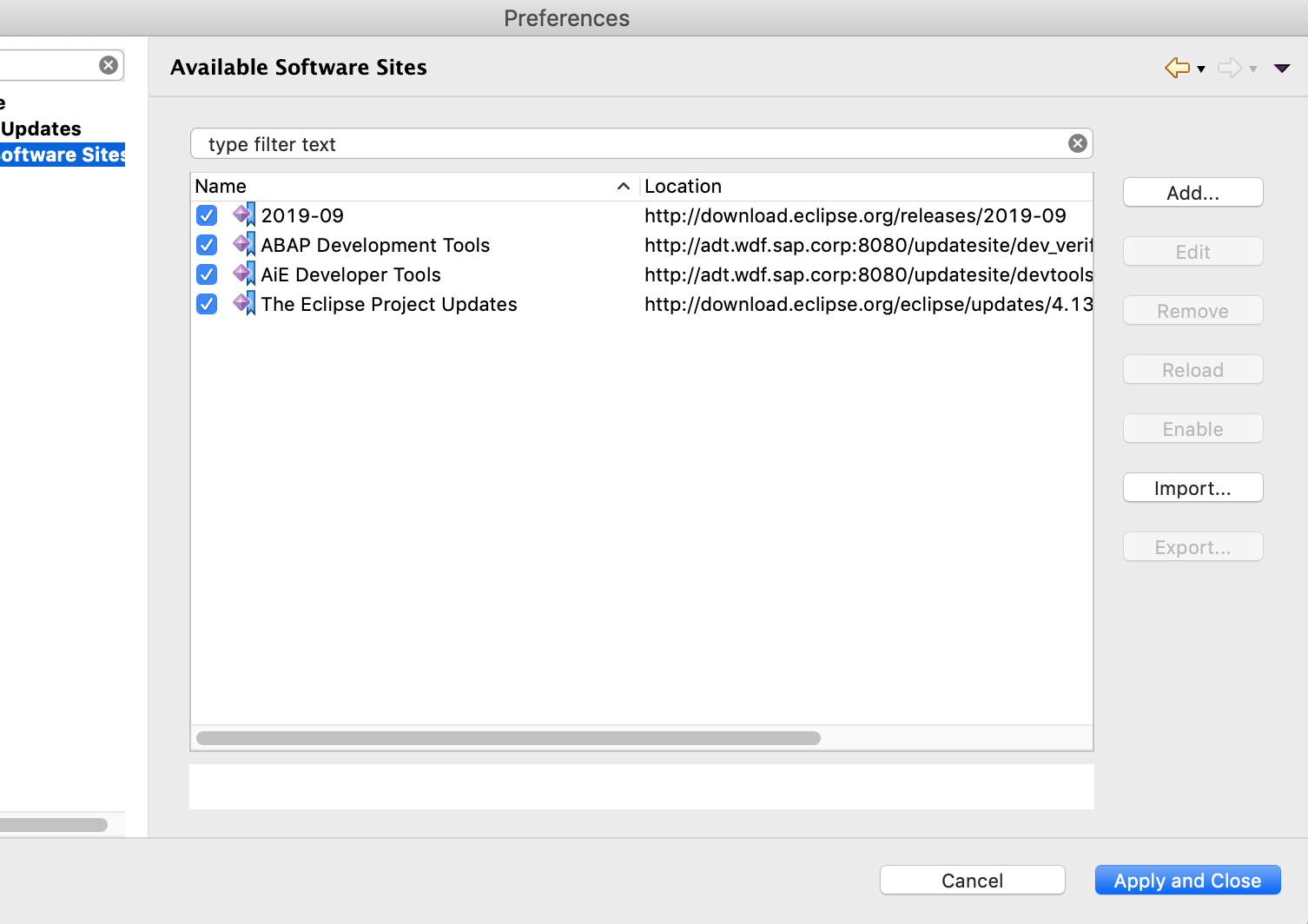Toggle the AiE Developer Tools checkbox
Viewport: 1308px width, 924px height.
point(207,274)
